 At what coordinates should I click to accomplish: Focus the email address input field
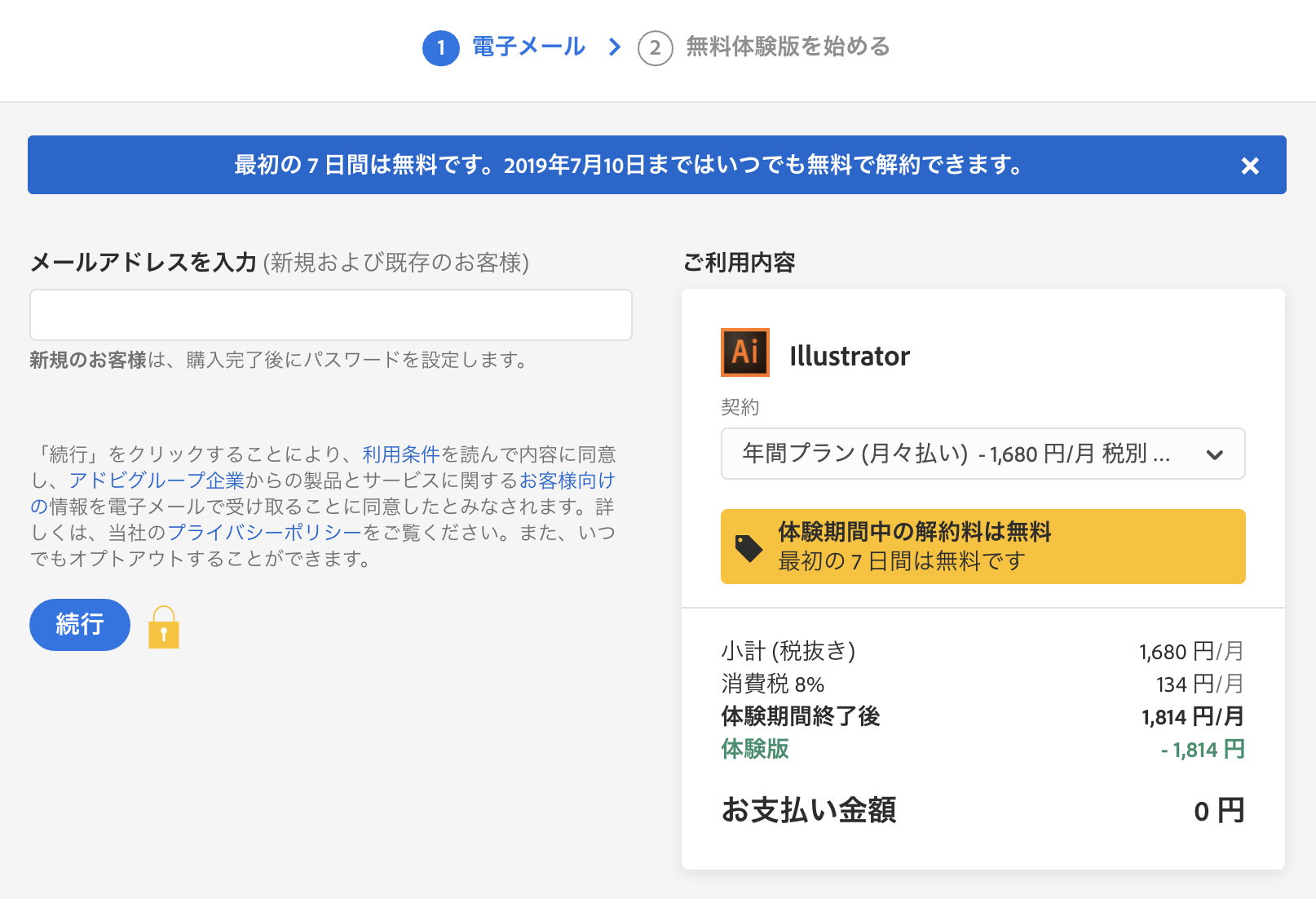point(331,315)
